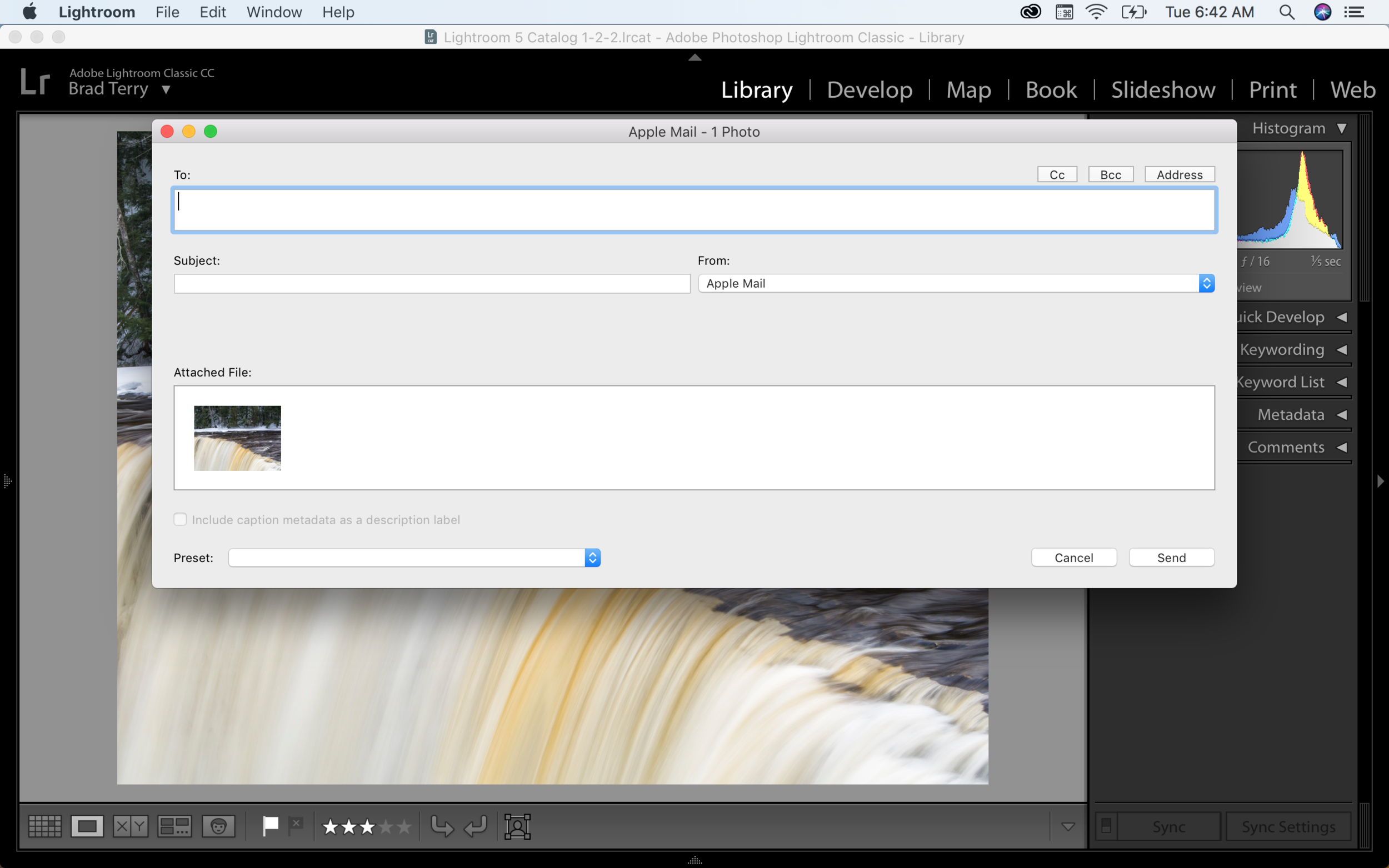This screenshot has height=868, width=1389.
Task: Open the Apple menu
Action: pyautogui.click(x=29, y=12)
